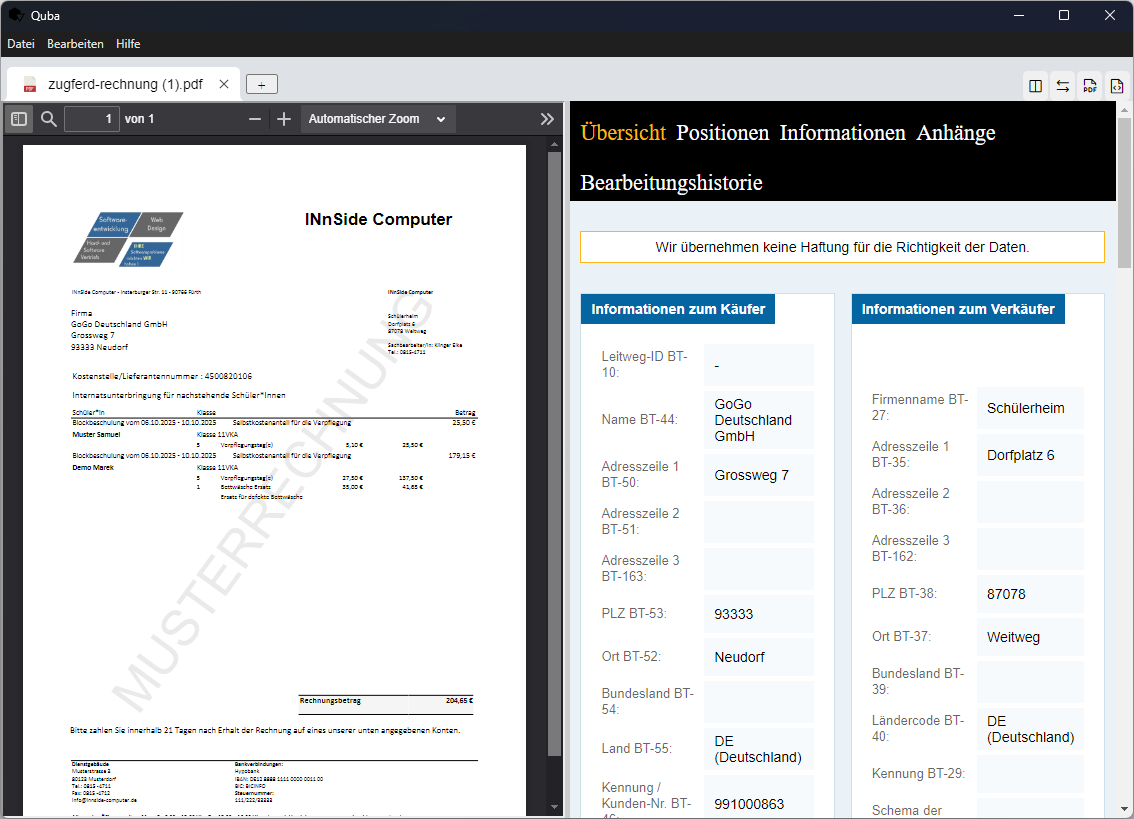Show the PDF view icon
The width and height of the screenshot is (1134, 819).
pos(1090,87)
